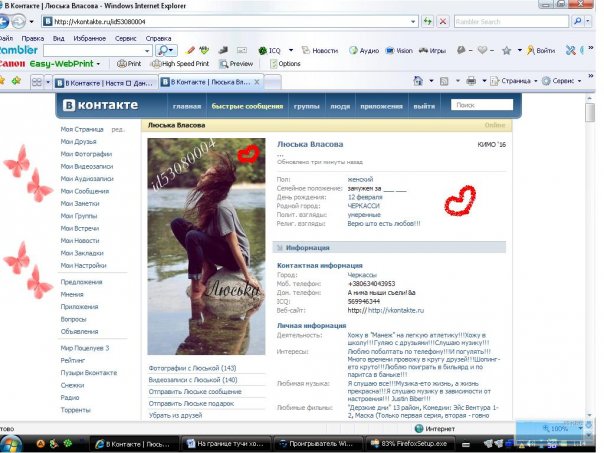Click the Canon Print button
The image size is (604, 453).
[x=129, y=64]
